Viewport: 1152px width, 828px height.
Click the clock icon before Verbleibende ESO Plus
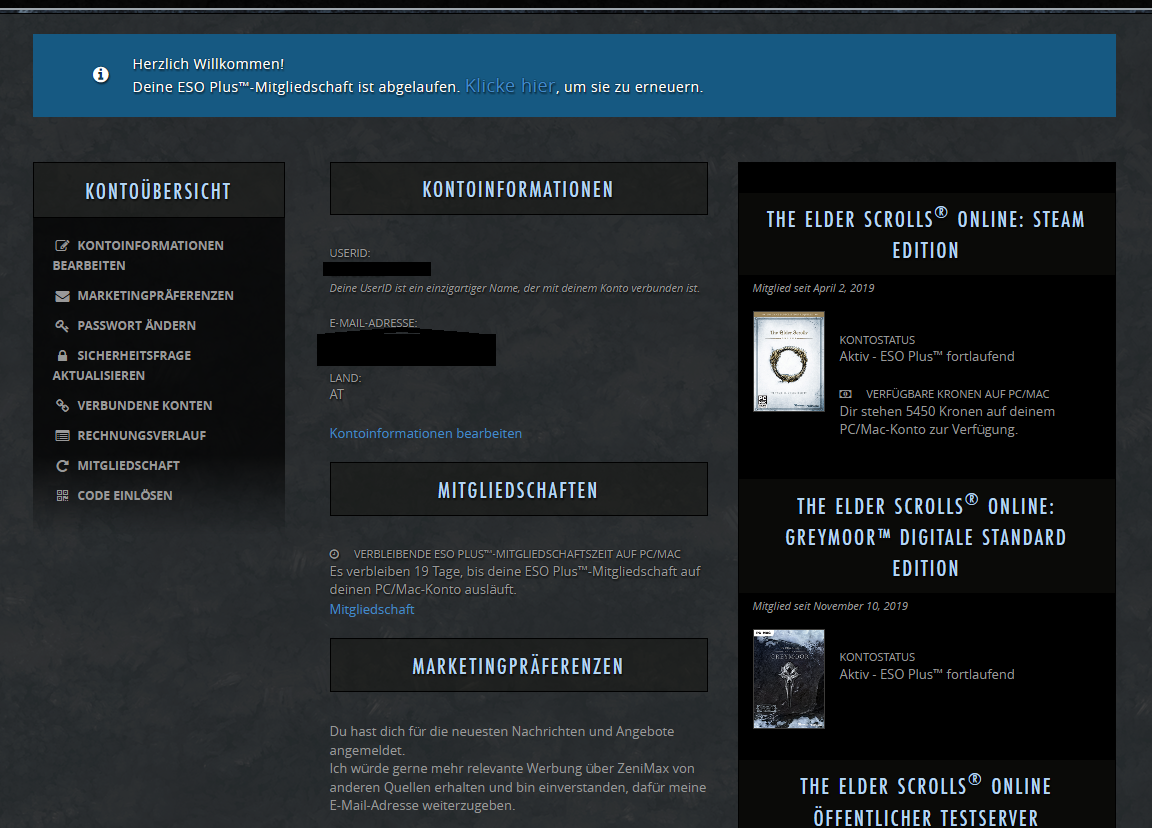(x=334, y=555)
